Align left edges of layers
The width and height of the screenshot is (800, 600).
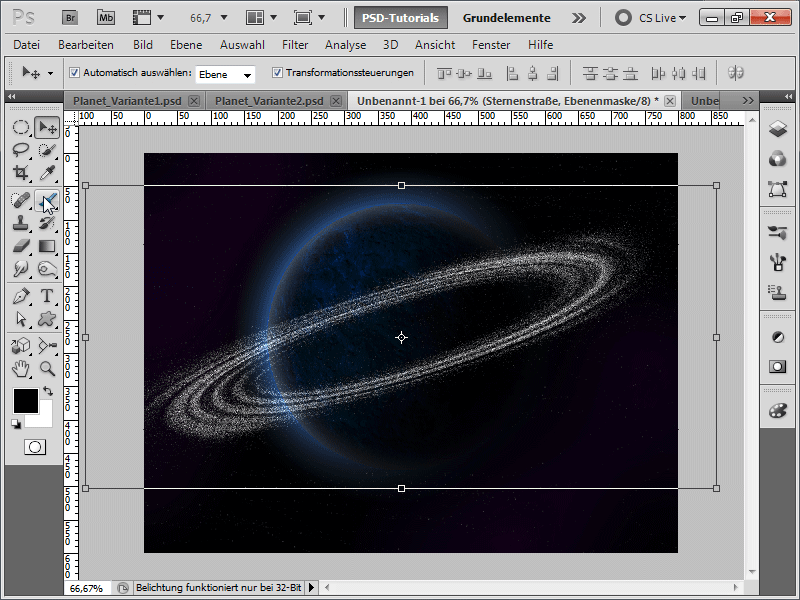click(512, 74)
